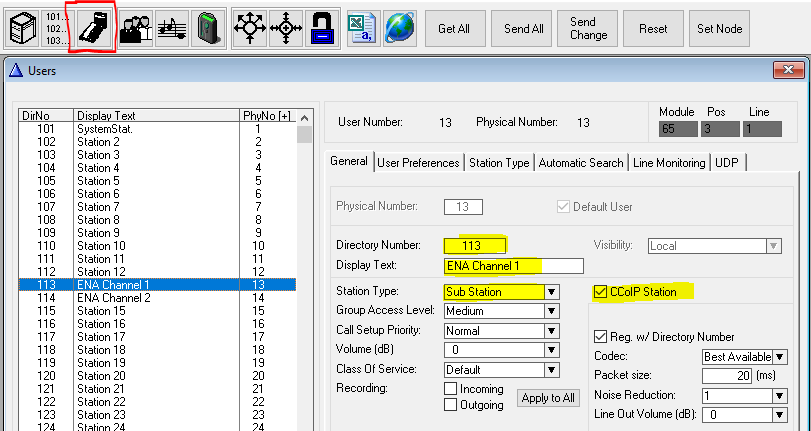
Task: Open the Station Type dropdown
Action: [x=551, y=292]
